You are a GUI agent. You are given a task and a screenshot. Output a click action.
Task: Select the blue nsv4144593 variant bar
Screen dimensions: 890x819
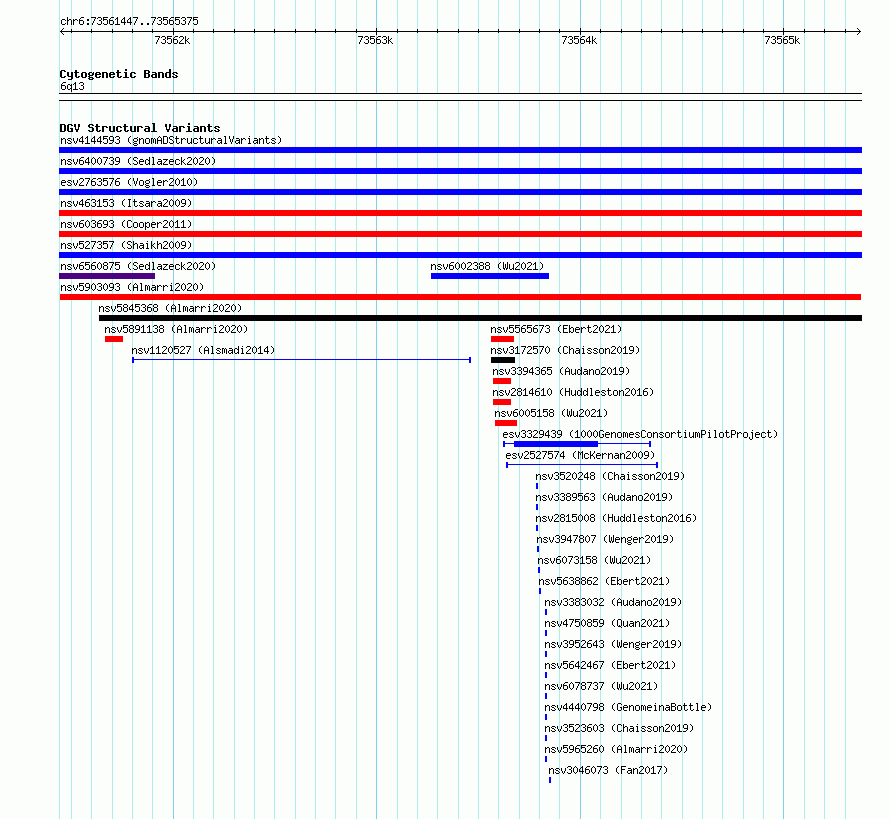[x=460, y=150]
